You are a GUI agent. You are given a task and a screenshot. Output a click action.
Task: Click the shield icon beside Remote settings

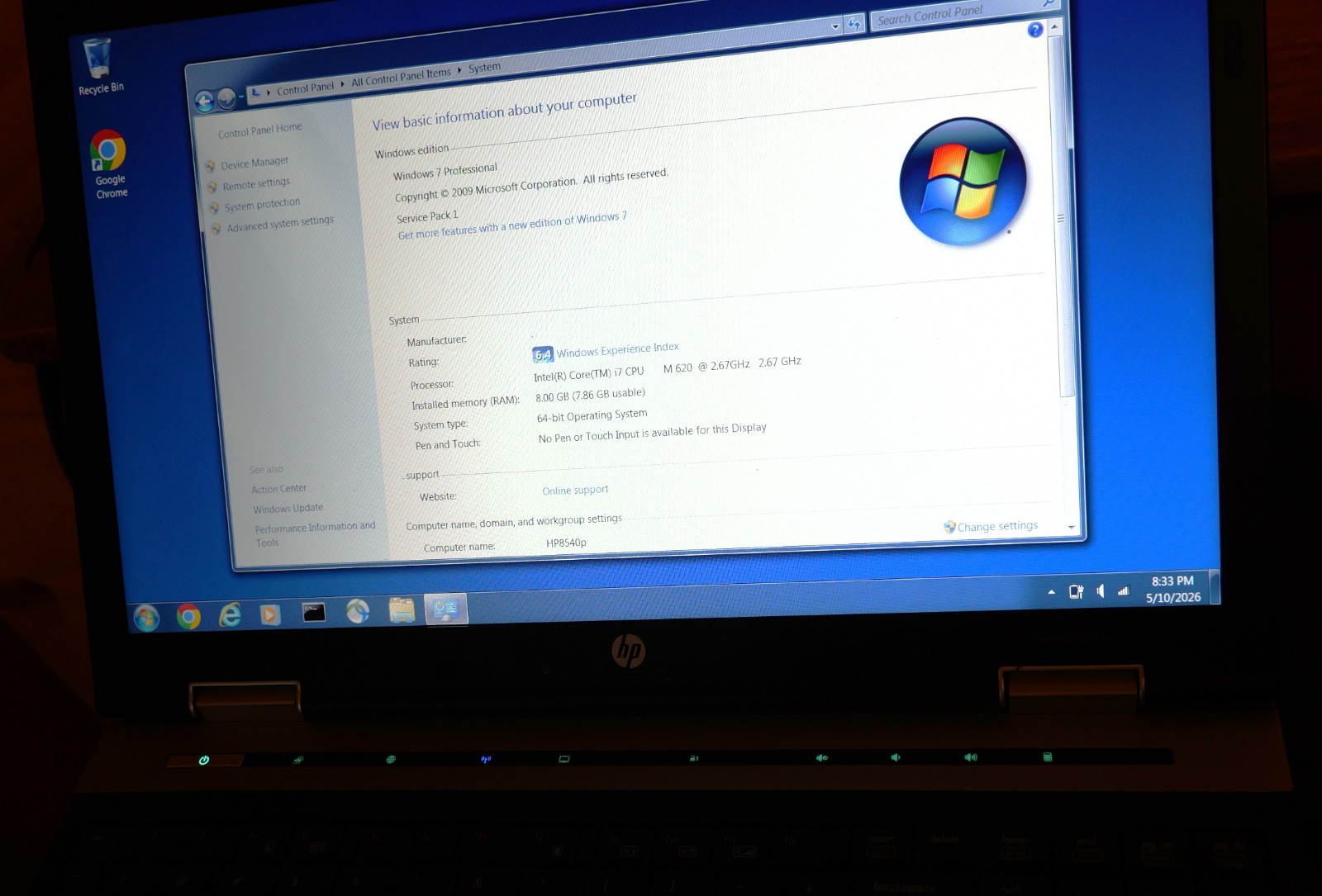(x=212, y=187)
